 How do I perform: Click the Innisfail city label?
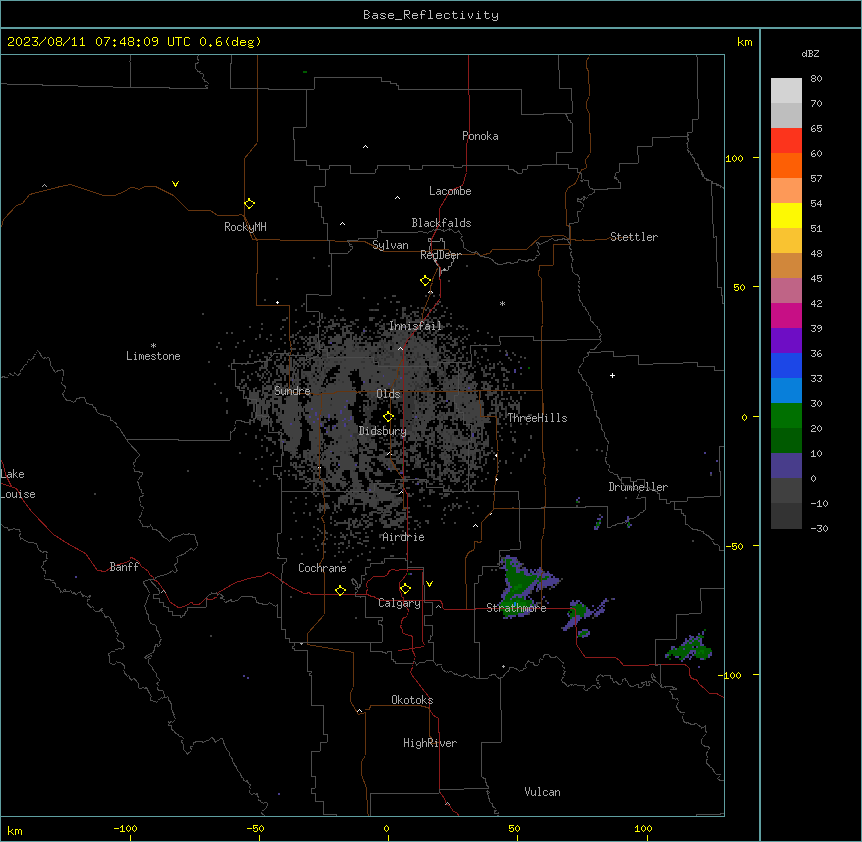(x=416, y=326)
